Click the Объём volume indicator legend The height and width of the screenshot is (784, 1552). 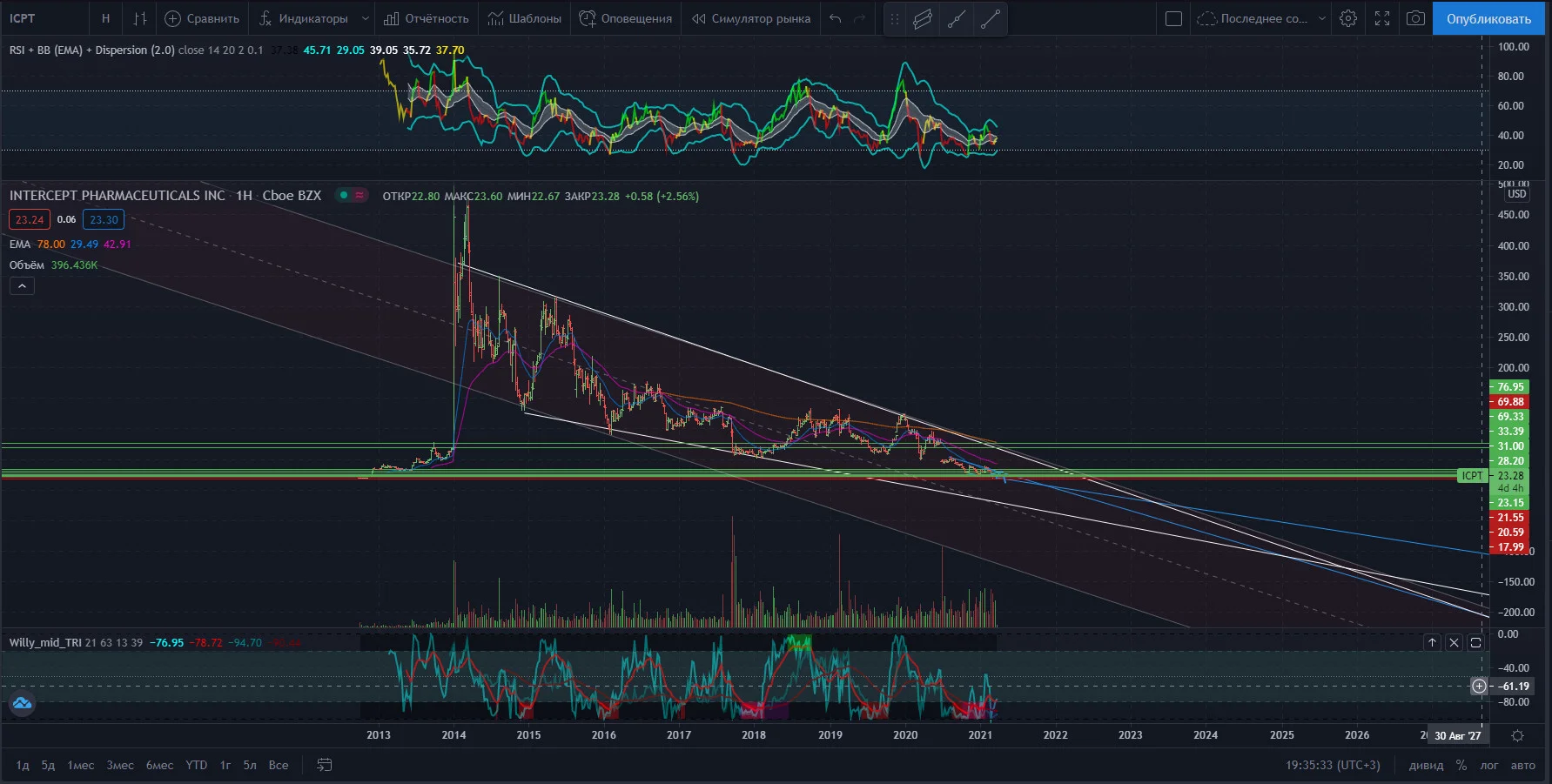coord(27,265)
